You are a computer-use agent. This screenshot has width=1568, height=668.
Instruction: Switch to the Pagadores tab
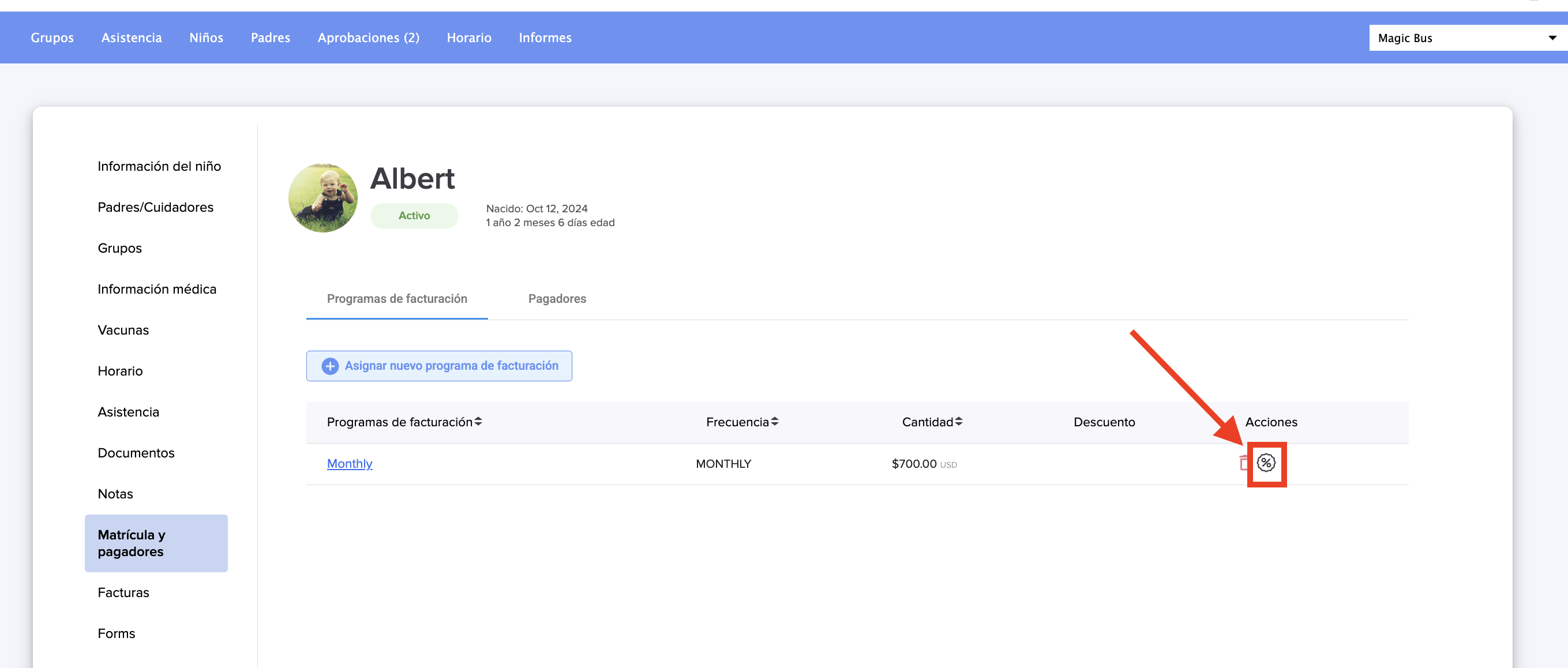(x=556, y=299)
